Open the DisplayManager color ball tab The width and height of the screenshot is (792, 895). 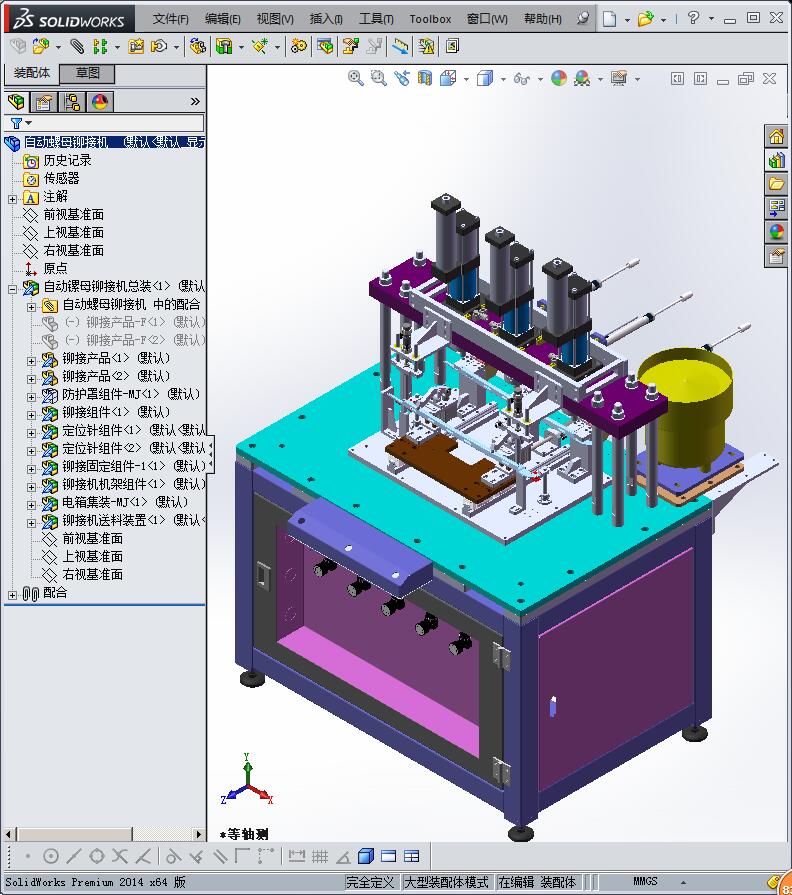click(100, 102)
